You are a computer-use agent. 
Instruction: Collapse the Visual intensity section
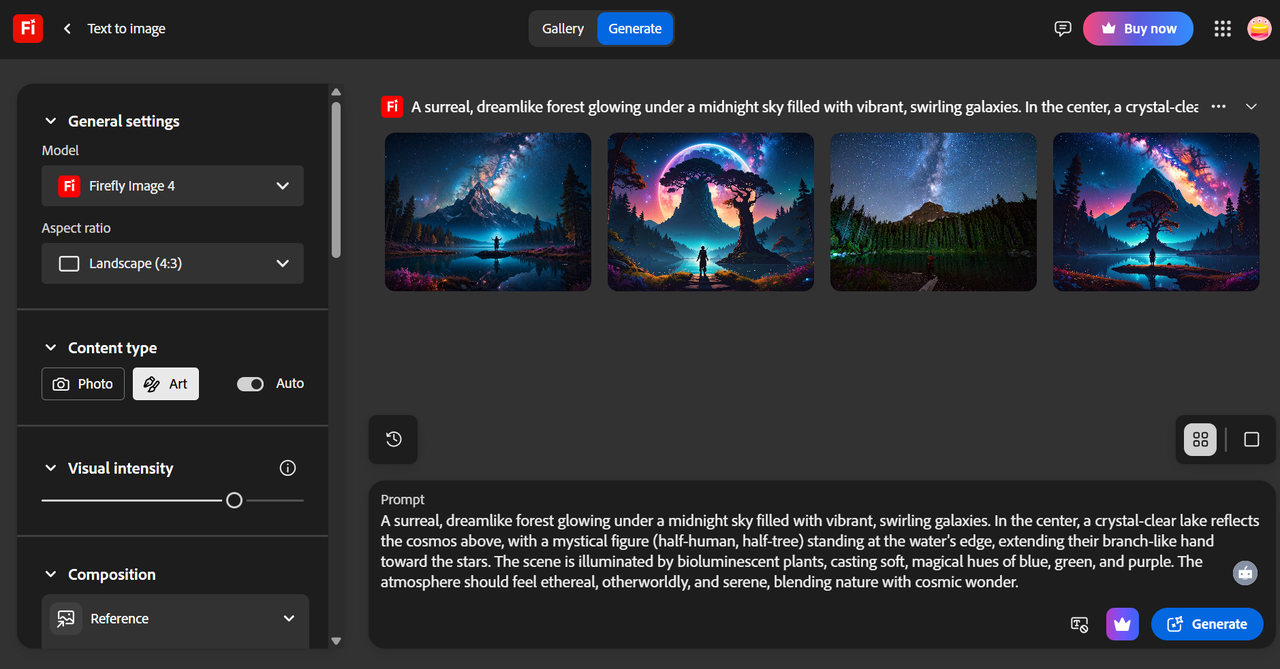pos(50,468)
